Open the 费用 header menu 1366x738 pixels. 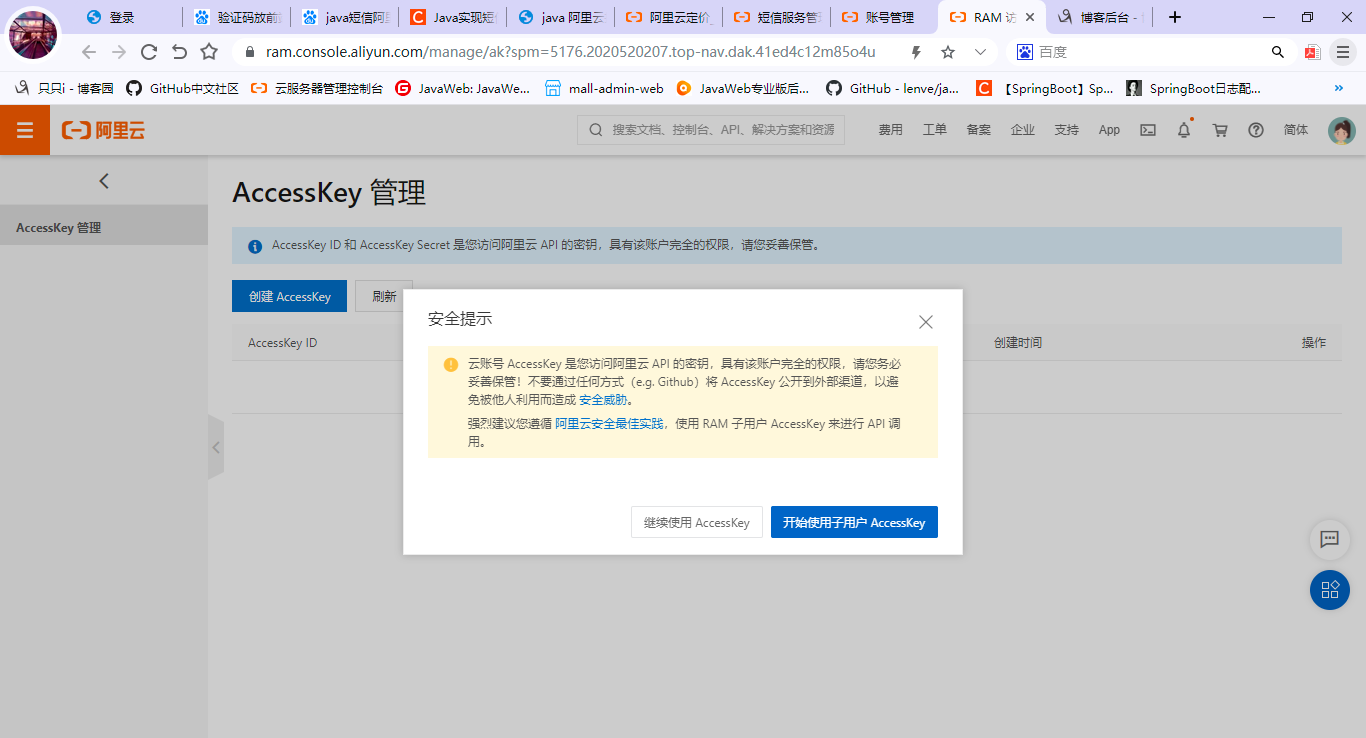click(x=890, y=130)
